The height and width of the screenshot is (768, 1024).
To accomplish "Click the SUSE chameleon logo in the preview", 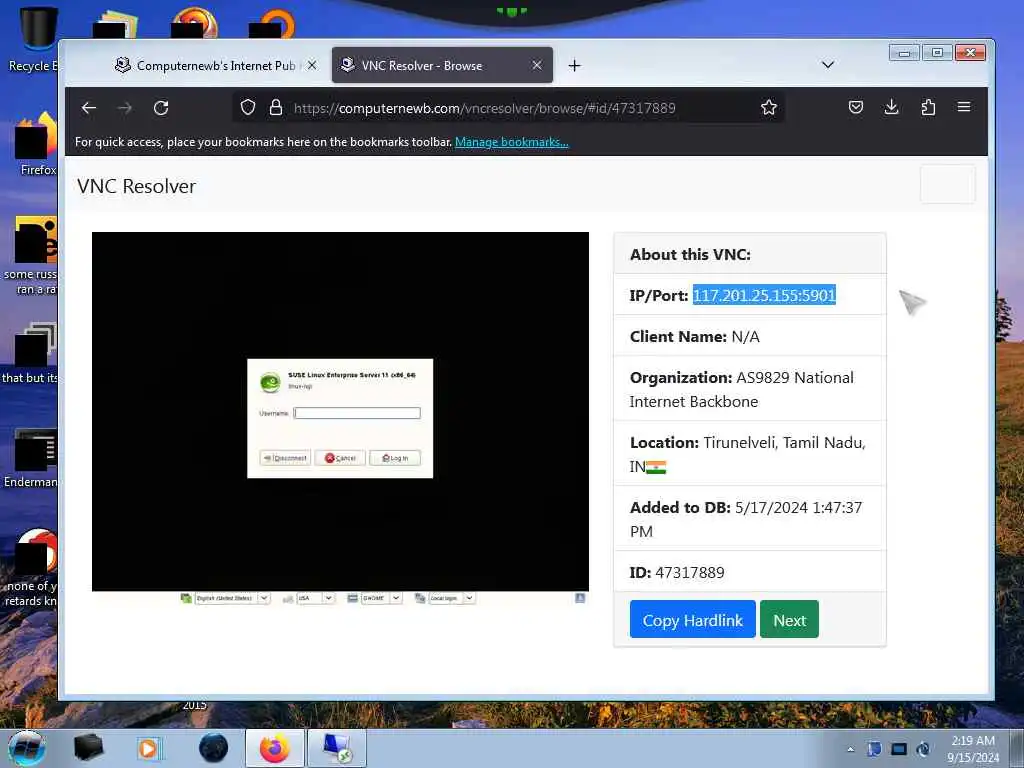I will 270,381.
